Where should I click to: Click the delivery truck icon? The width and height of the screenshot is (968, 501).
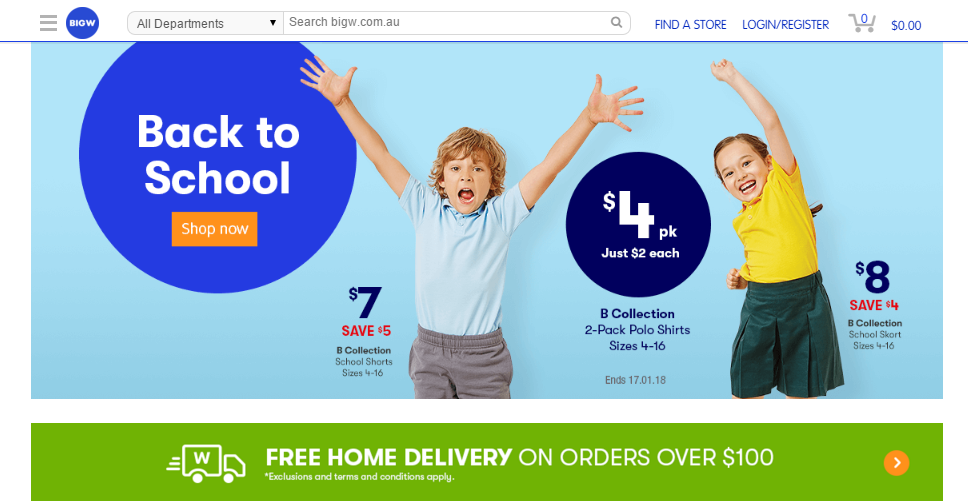click(x=206, y=463)
